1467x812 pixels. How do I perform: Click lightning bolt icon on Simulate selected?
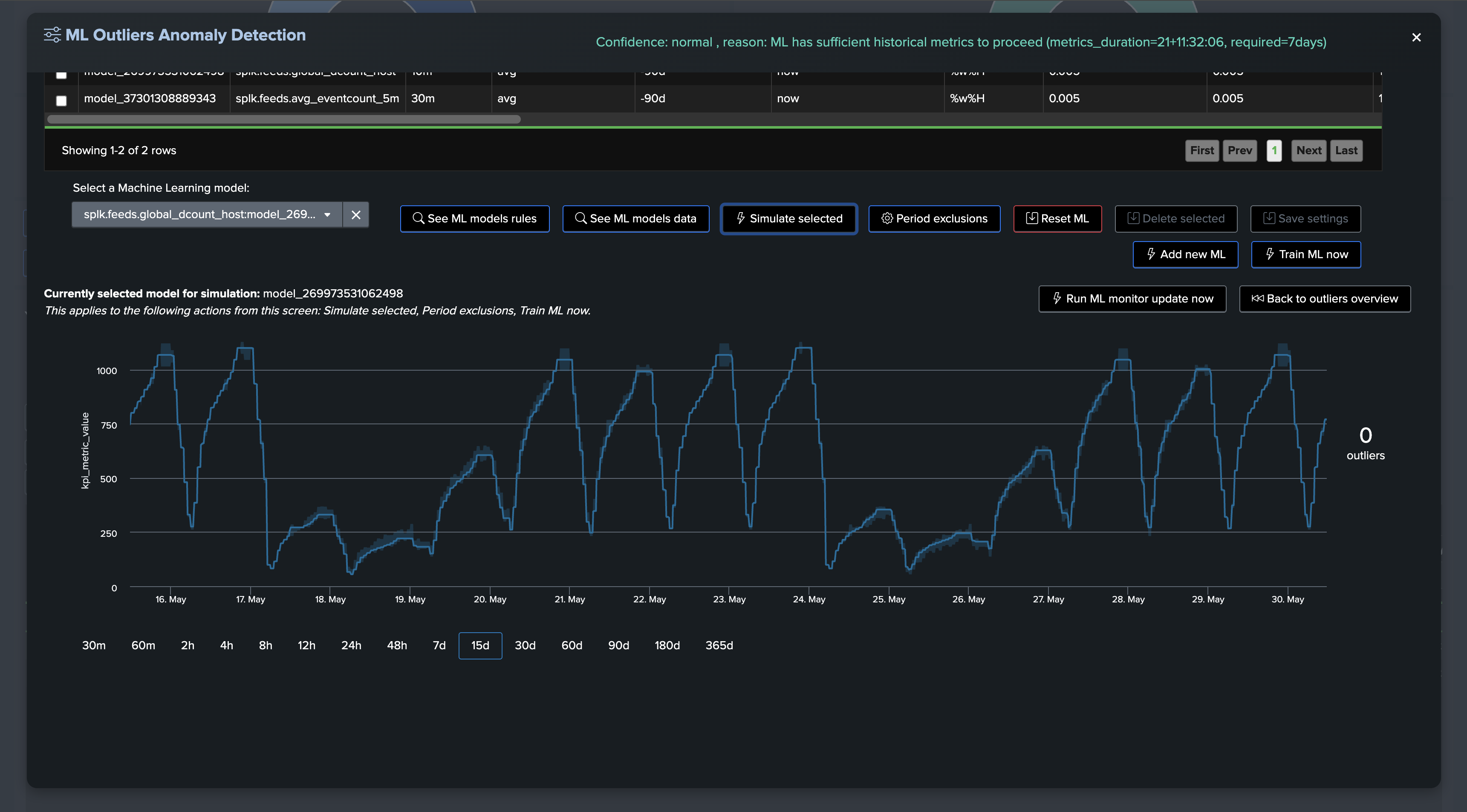(740, 219)
